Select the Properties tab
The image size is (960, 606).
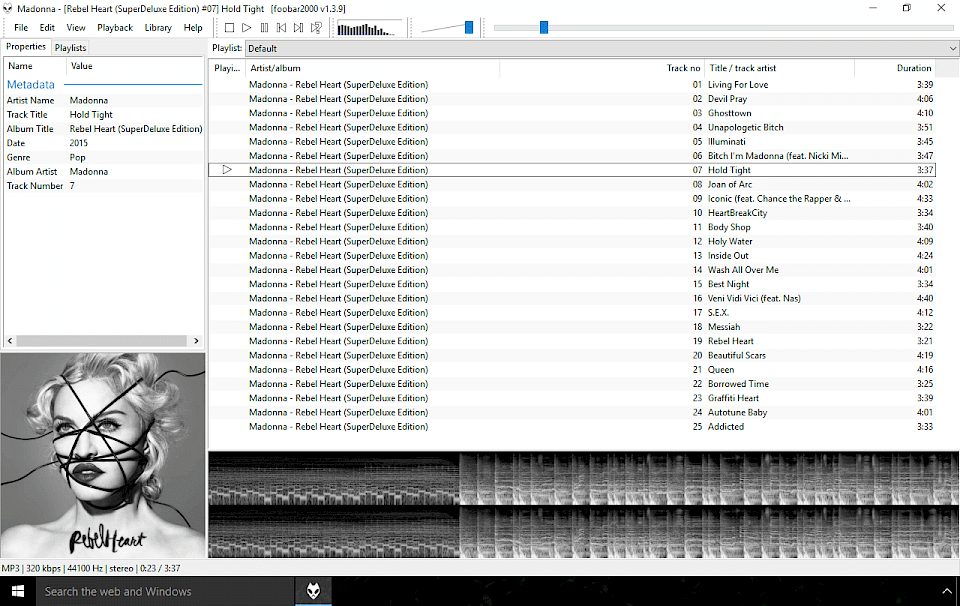26,47
